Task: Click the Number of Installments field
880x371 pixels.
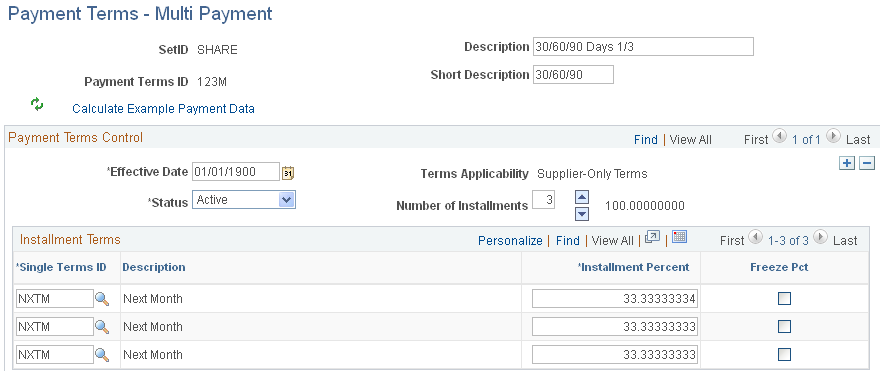Action: pyautogui.click(x=543, y=200)
